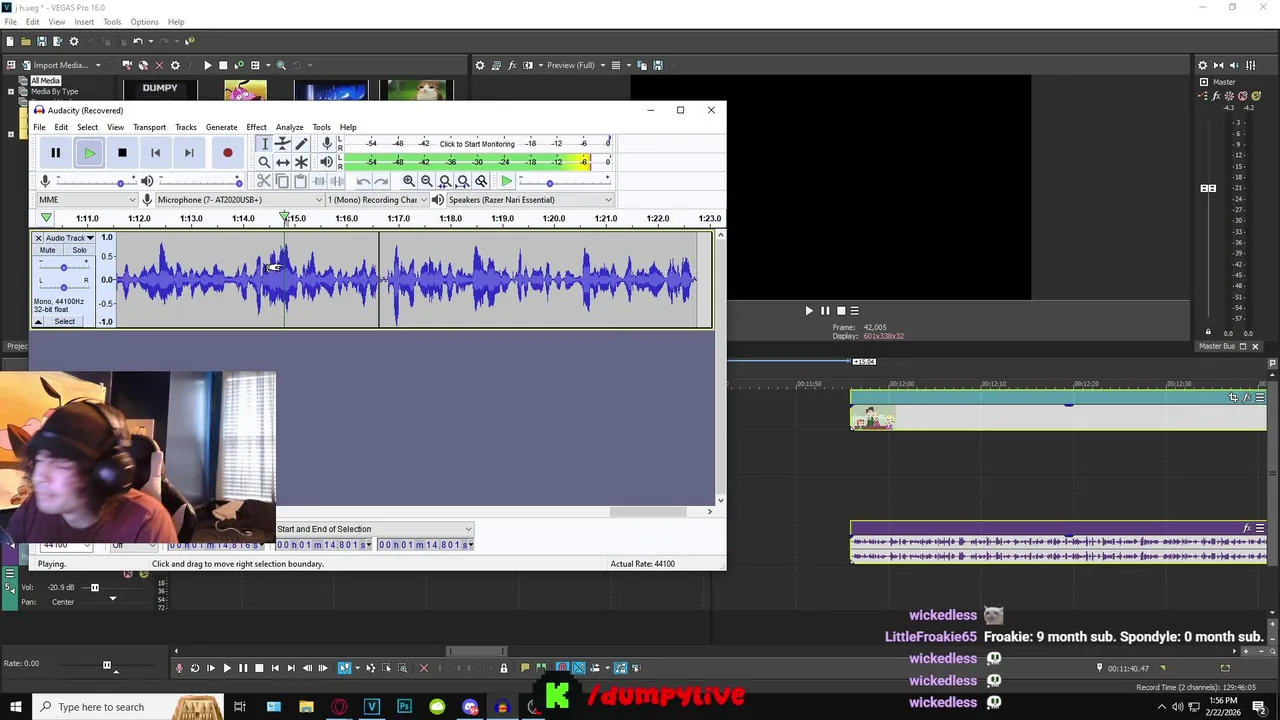Solo the Audacity audio track
The height and width of the screenshot is (720, 1280).
coord(79,250)
